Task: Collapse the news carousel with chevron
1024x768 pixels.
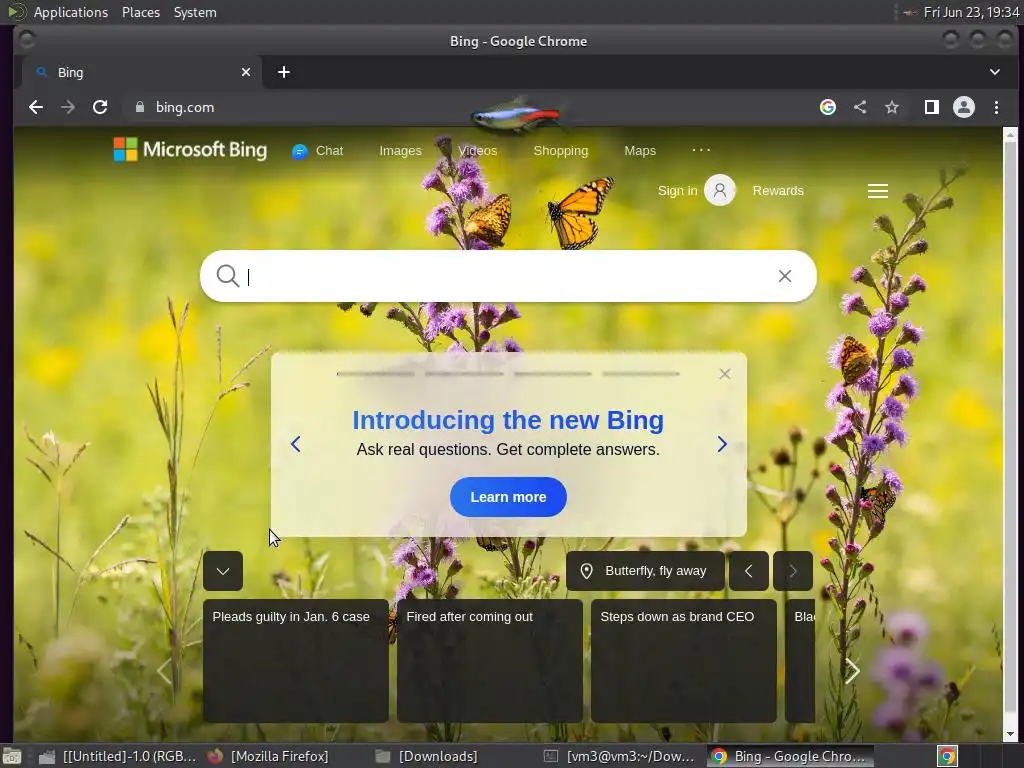Action: click(223, 571)
